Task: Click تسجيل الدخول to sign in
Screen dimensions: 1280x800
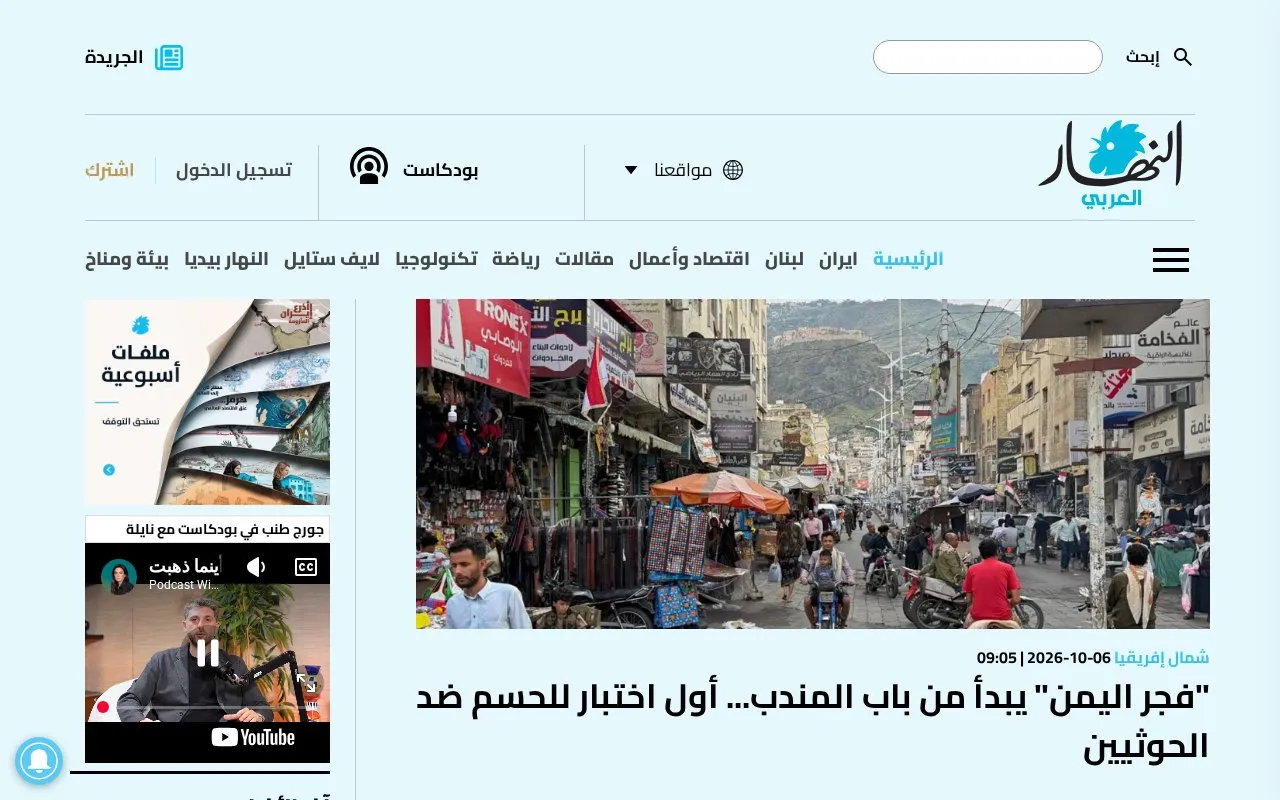Action: (x=234, y=170)
